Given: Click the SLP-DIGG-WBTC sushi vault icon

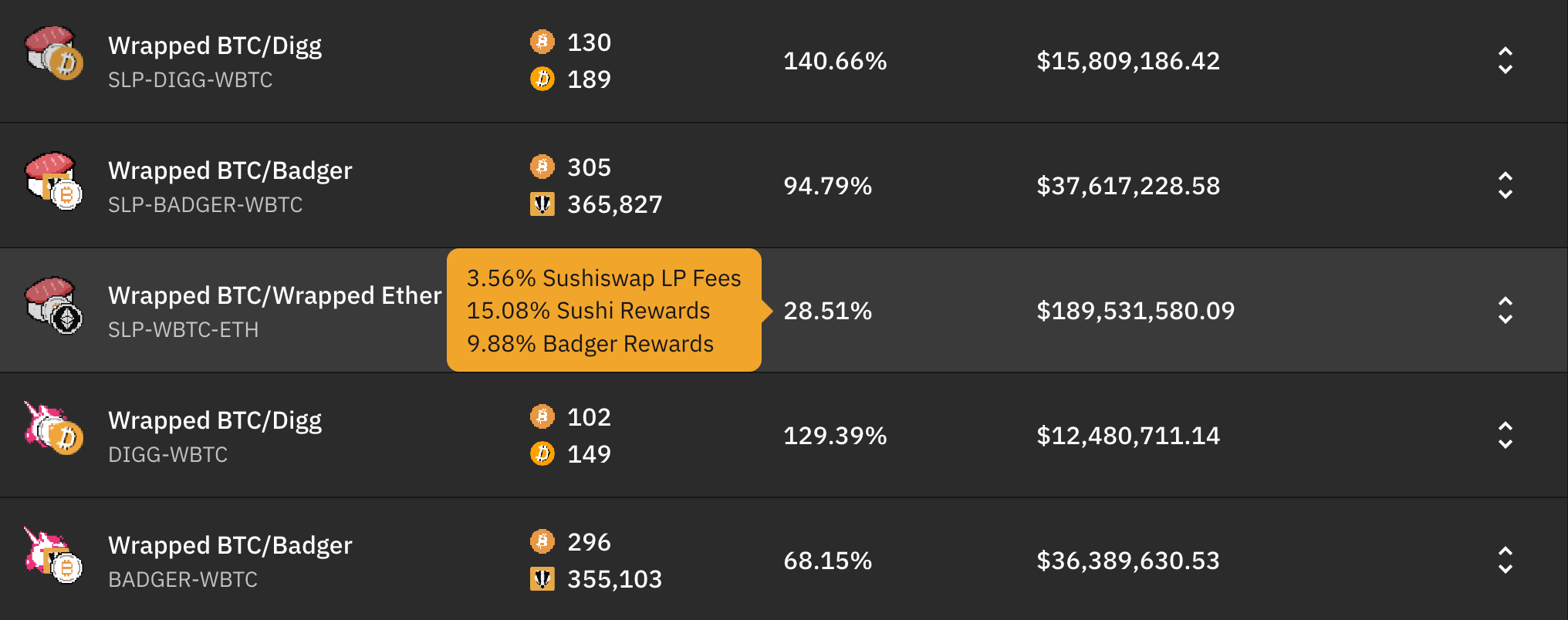Looking at the screenshot, I should point(53,53).
